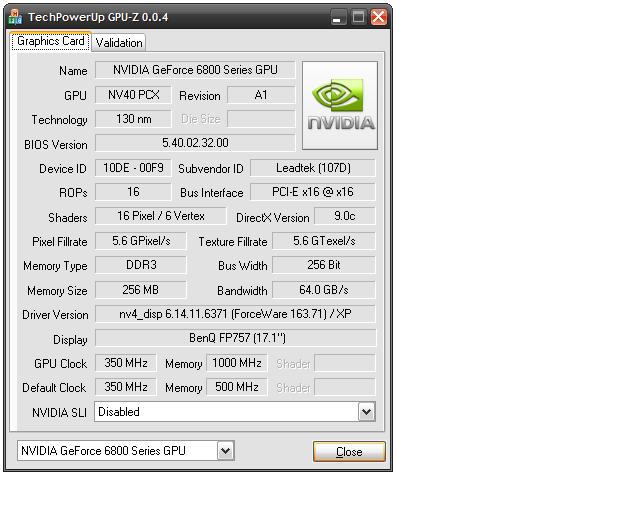Minimize the GPU-Z window
Screen dimensions: 640x512
click(338, 18)
